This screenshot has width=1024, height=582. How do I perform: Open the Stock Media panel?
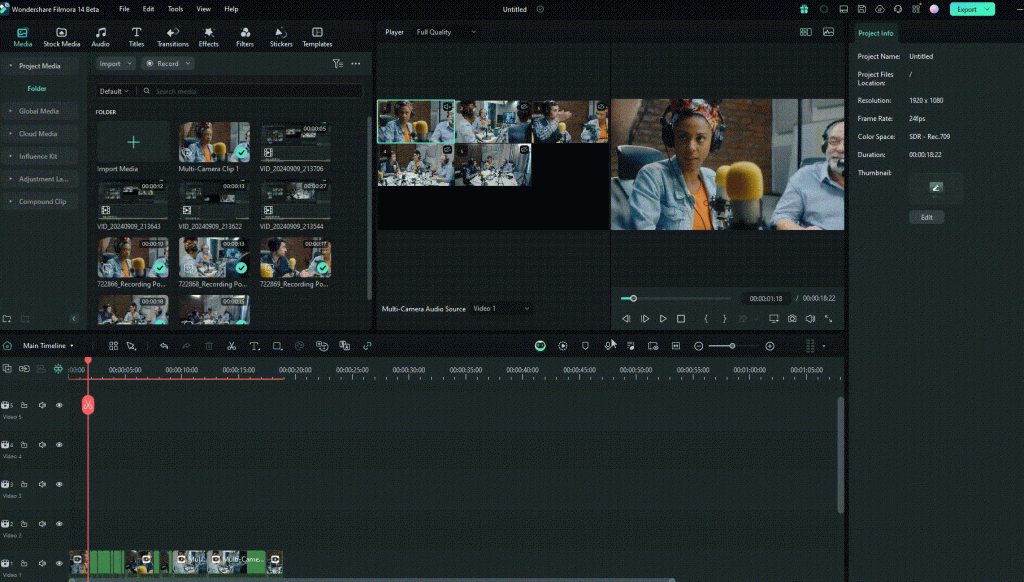(x=61, y=37)
